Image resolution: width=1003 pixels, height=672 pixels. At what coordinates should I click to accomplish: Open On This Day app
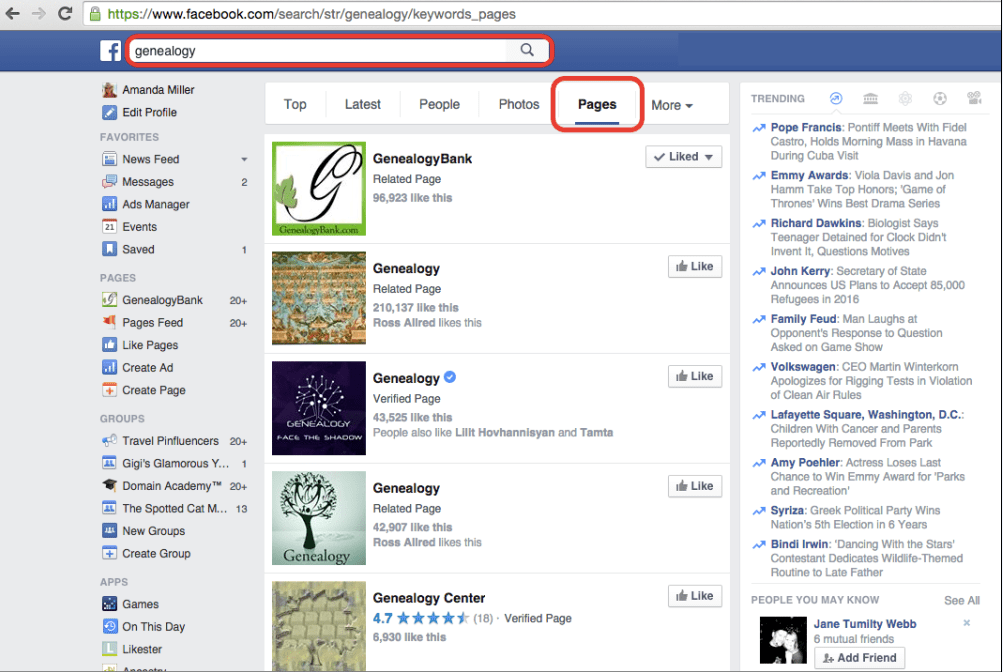coord(153,627)
